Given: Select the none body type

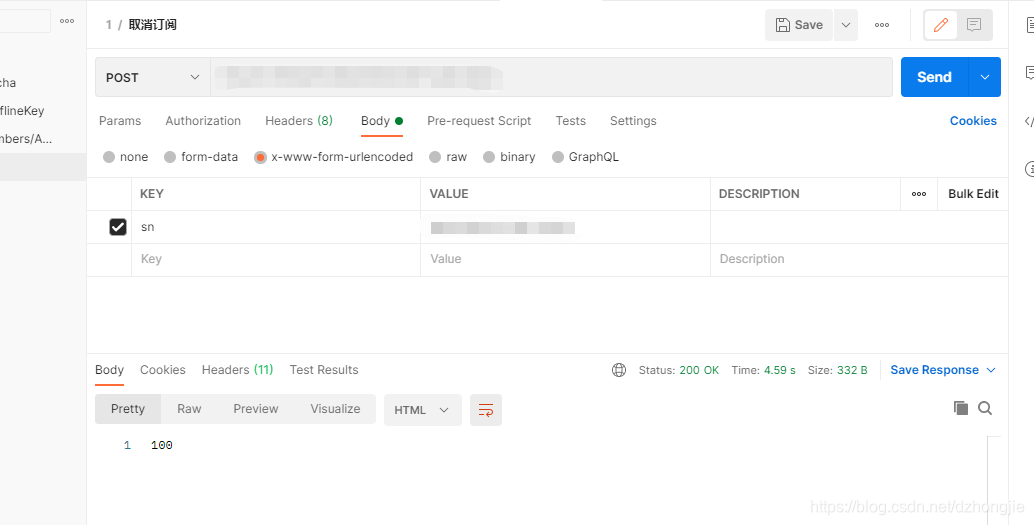Looking at the screenshot, I should click(x=125, y=157).
